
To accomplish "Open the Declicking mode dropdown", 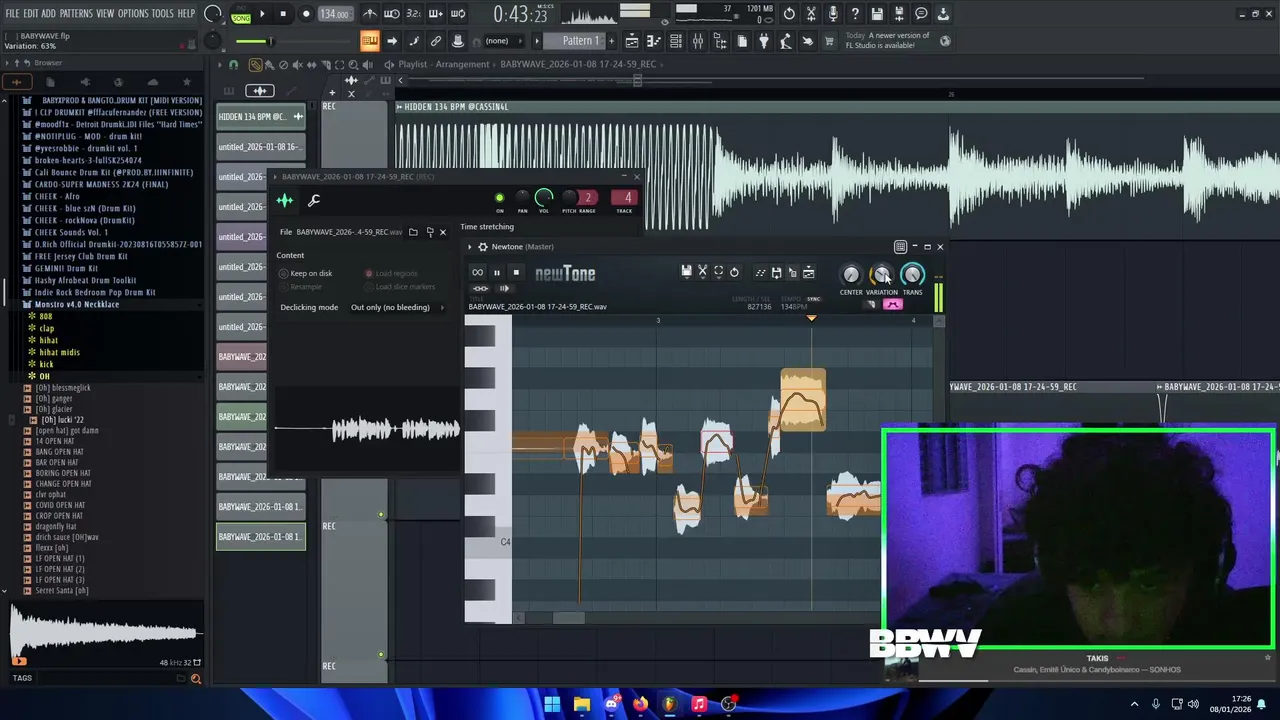I will pyautogui.click(x=397, y=307).
